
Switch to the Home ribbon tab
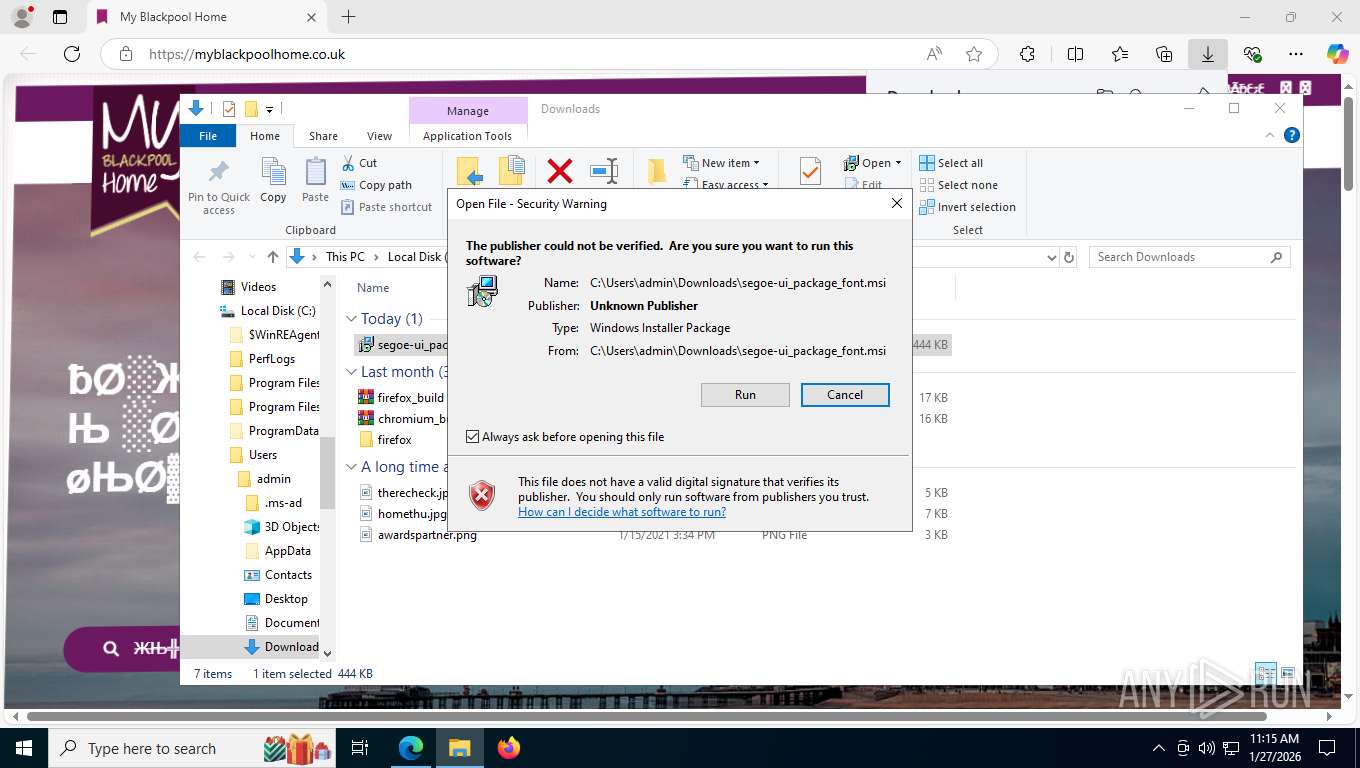[265, 136]
